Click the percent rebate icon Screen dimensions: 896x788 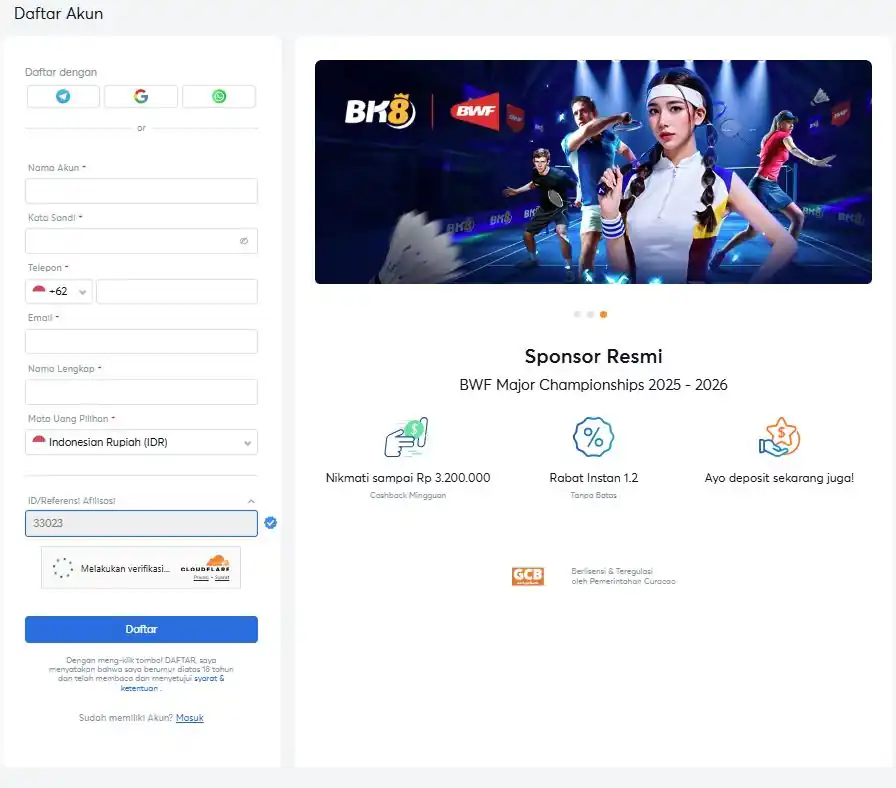click(593, 437)
